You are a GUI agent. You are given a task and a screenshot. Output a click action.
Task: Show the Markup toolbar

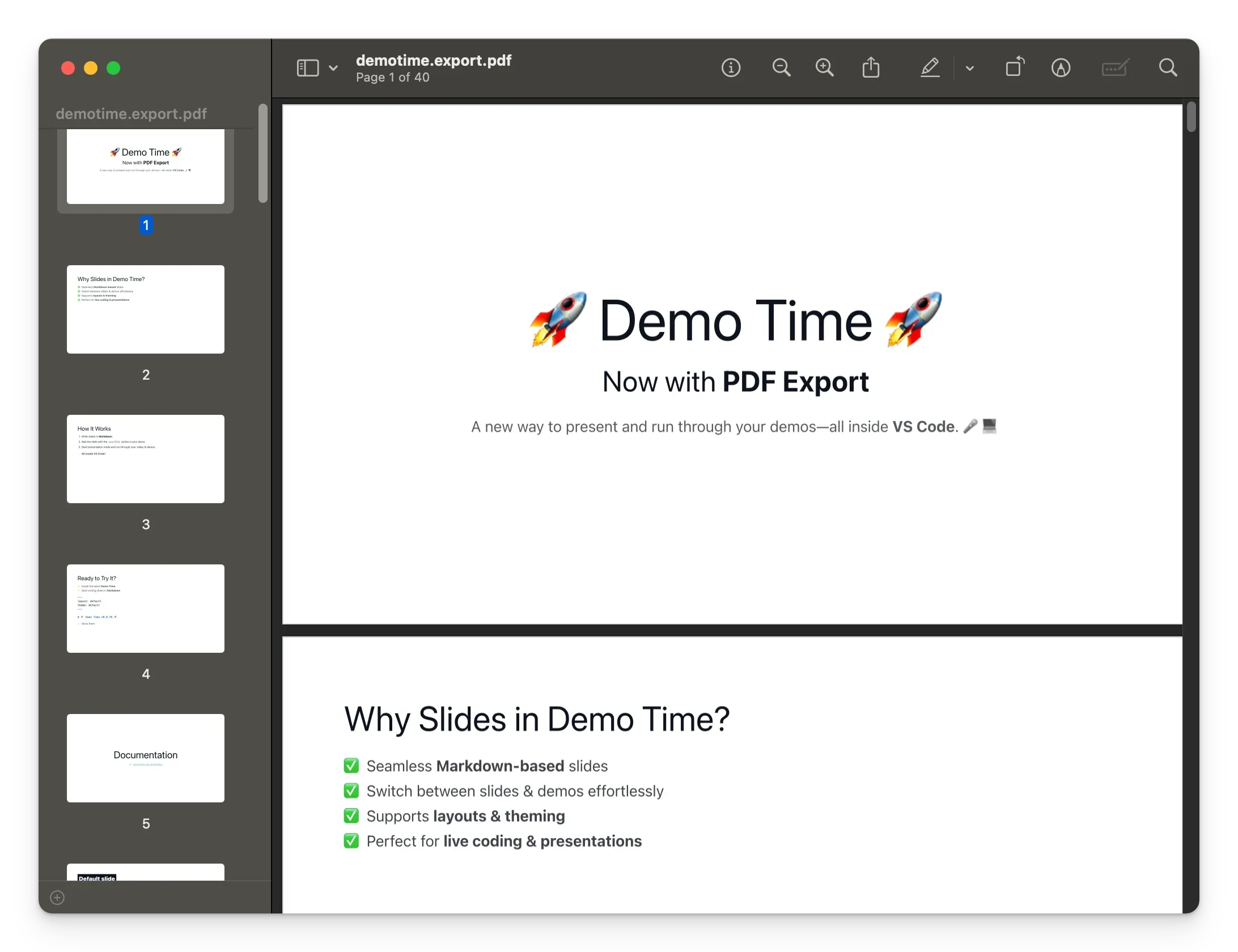(1061, 68)
